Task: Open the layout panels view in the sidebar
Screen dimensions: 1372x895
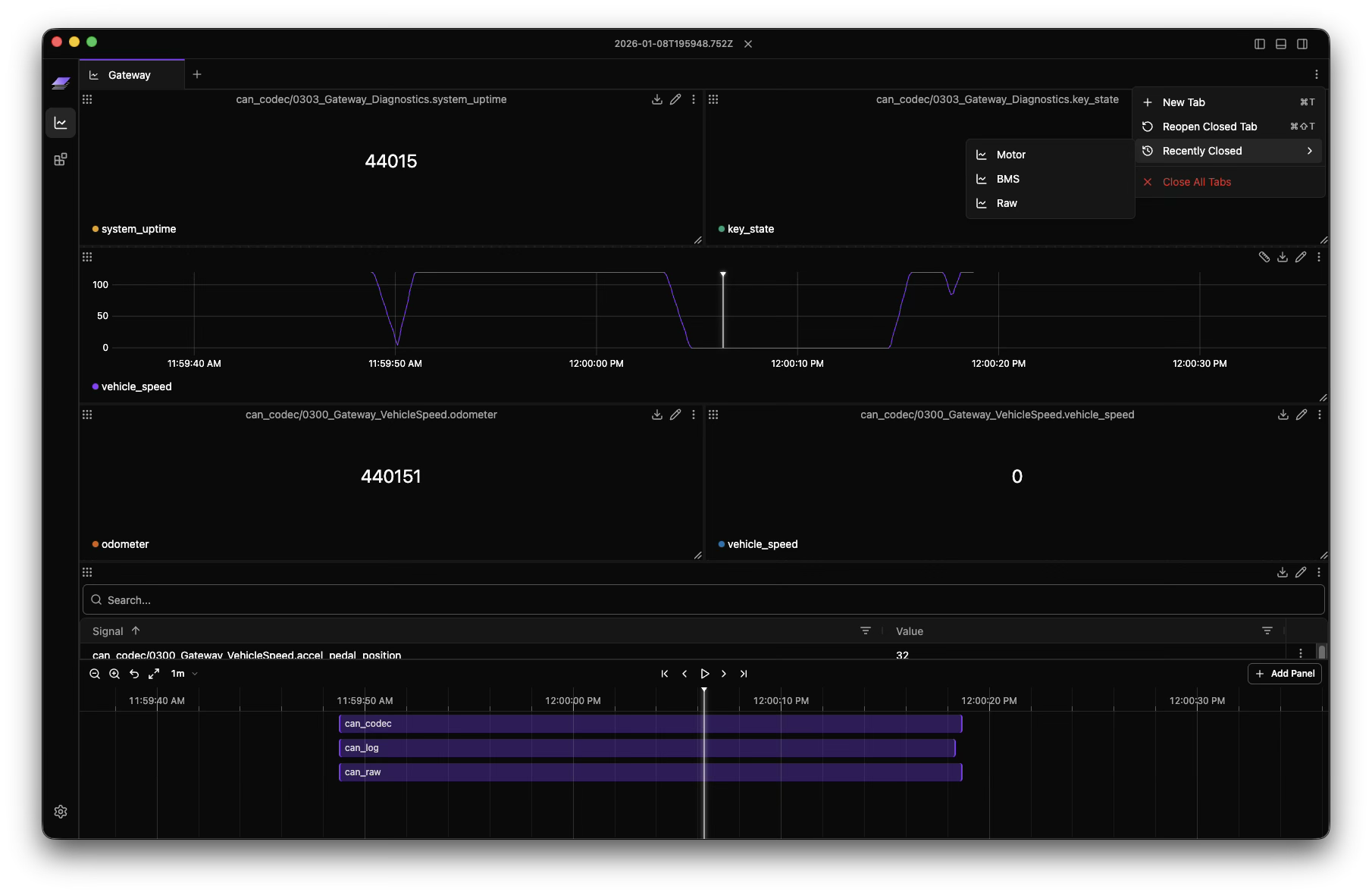Action: [x=61, y=159]
